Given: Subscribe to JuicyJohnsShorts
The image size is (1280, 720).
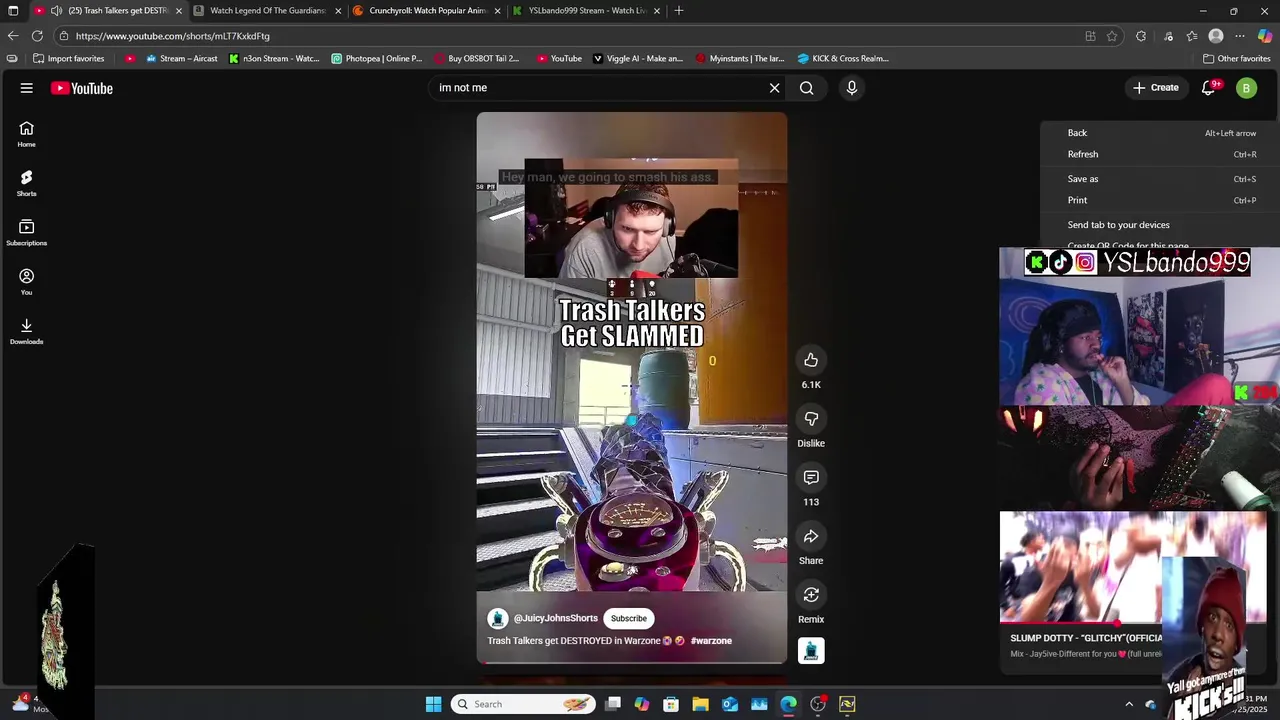Looking at the screenshot, I should click(629, 618).
